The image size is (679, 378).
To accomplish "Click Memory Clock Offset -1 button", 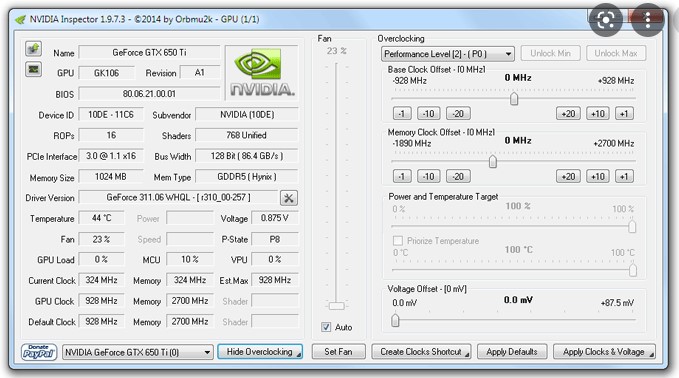I will point(402,176).
